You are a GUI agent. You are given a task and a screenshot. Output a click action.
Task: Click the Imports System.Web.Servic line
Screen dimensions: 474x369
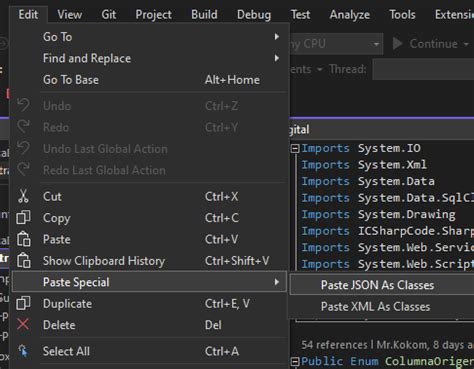click(x=387, y=247)
